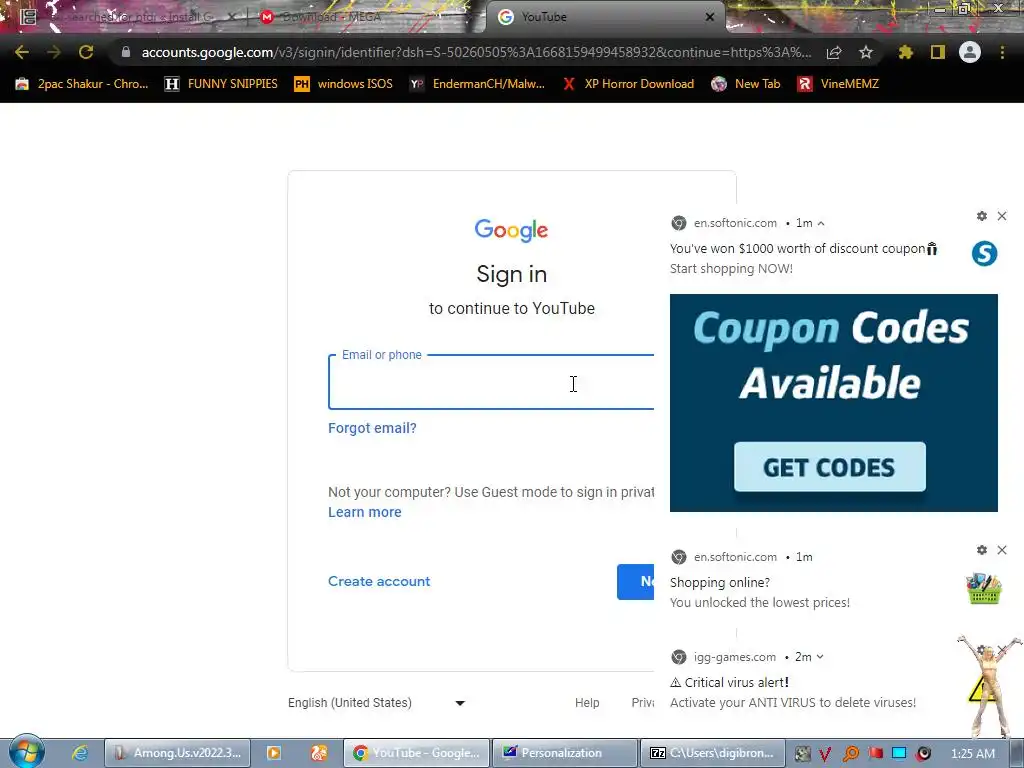This screenshot has width=1024, height=768.
Task: Click Create account
Action: 379,581
